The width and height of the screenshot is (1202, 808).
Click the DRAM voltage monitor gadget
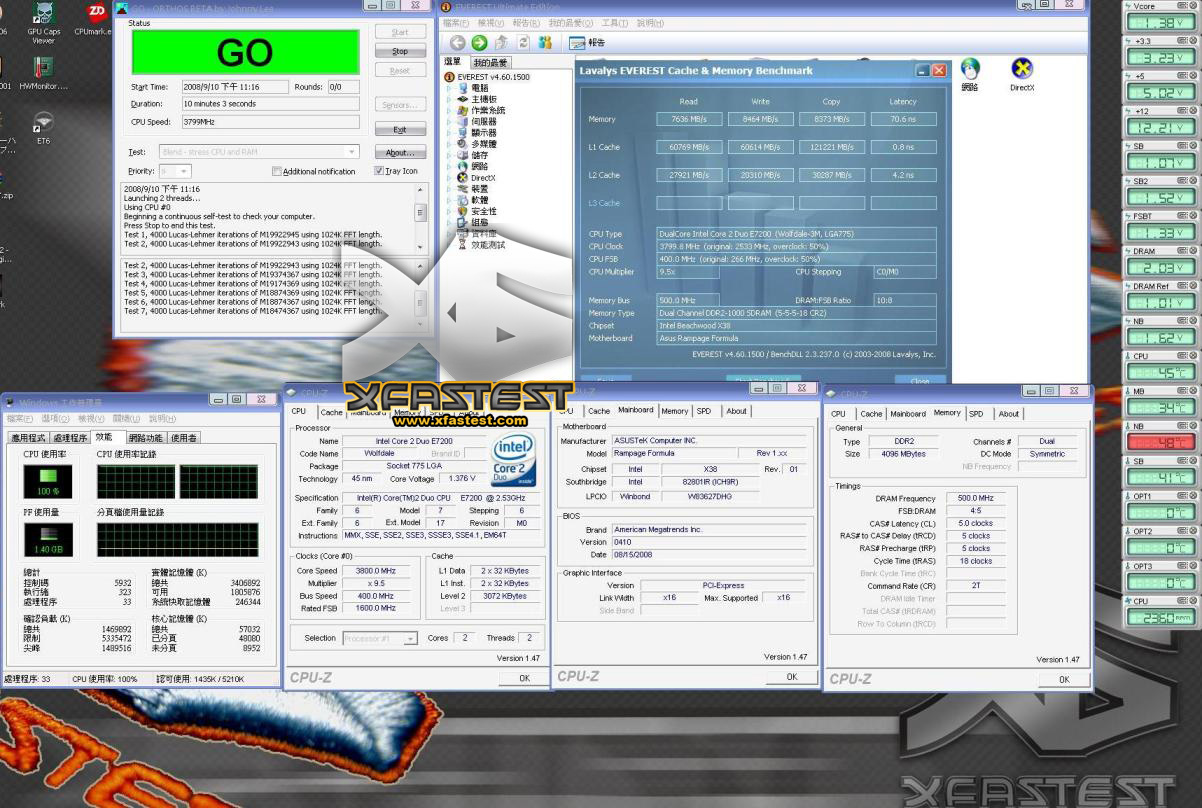pyautogui.click(x=1160, y=262)
